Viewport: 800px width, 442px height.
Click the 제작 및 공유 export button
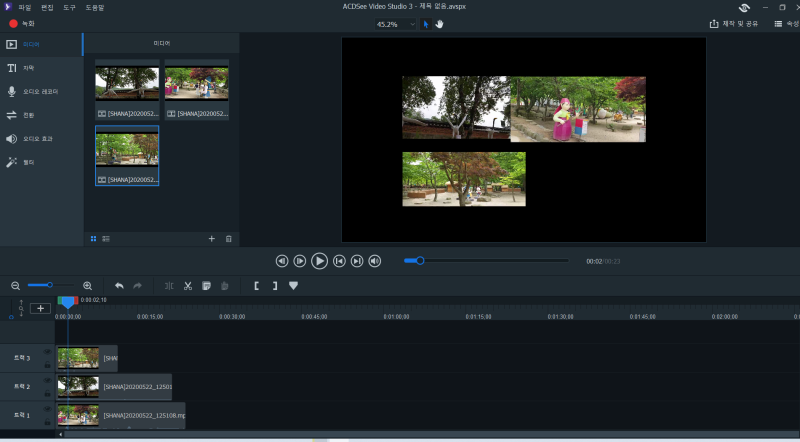pyautogui.click(x=734, y=23)
